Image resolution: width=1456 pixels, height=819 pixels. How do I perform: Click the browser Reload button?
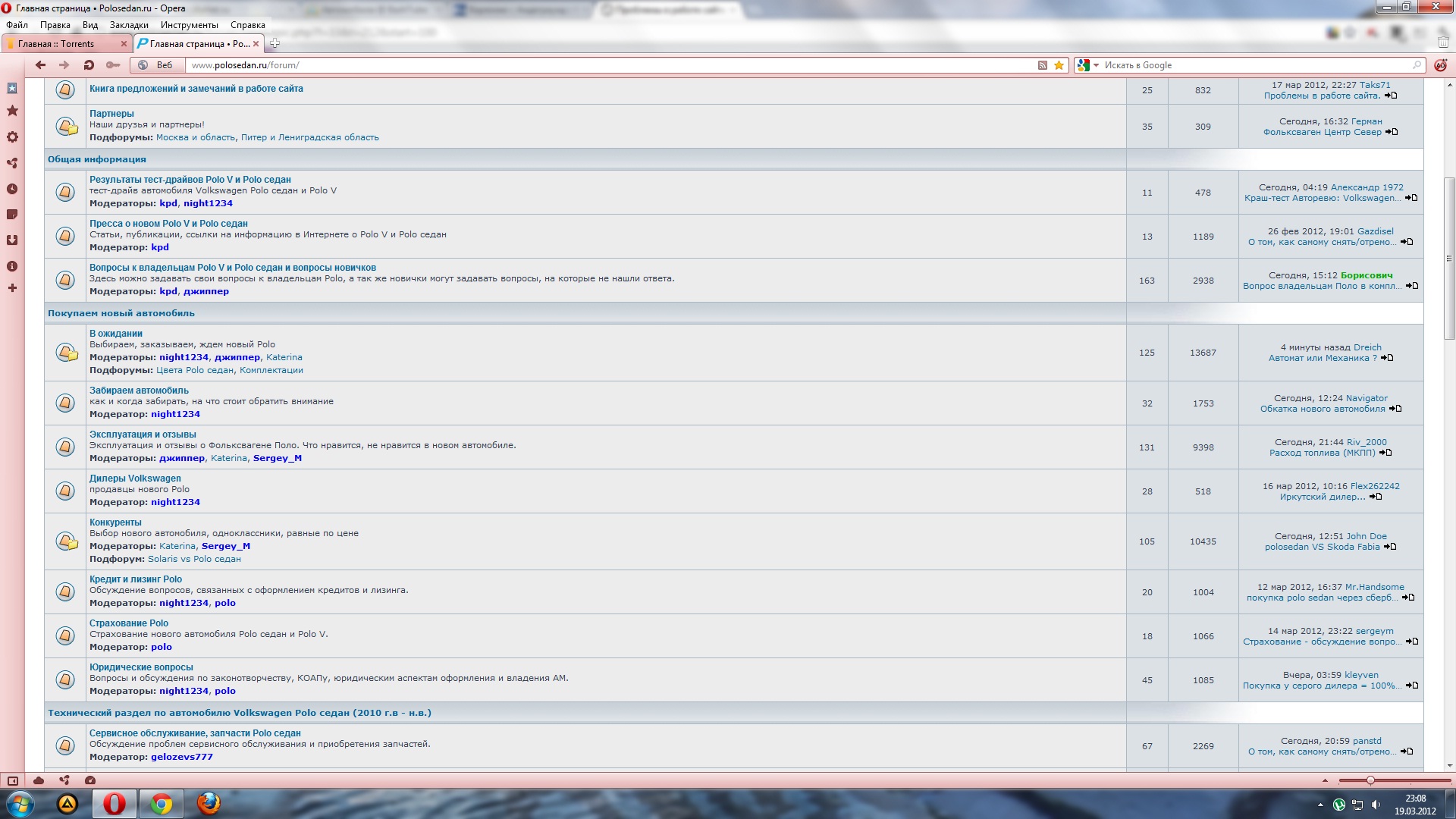pos(89,65)
